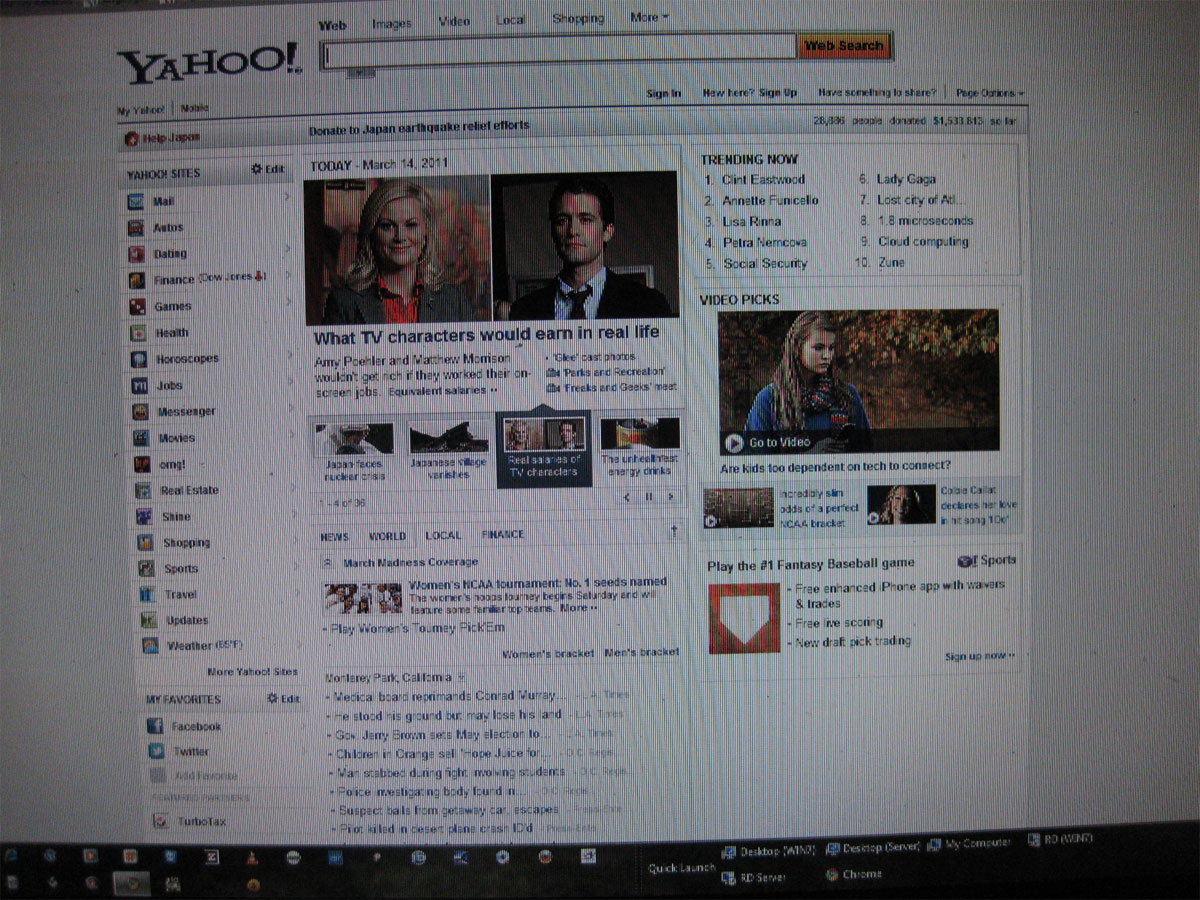Go to next Today stories page
Viewport: 1200px width, 900px height.
[x=670, y=496]
